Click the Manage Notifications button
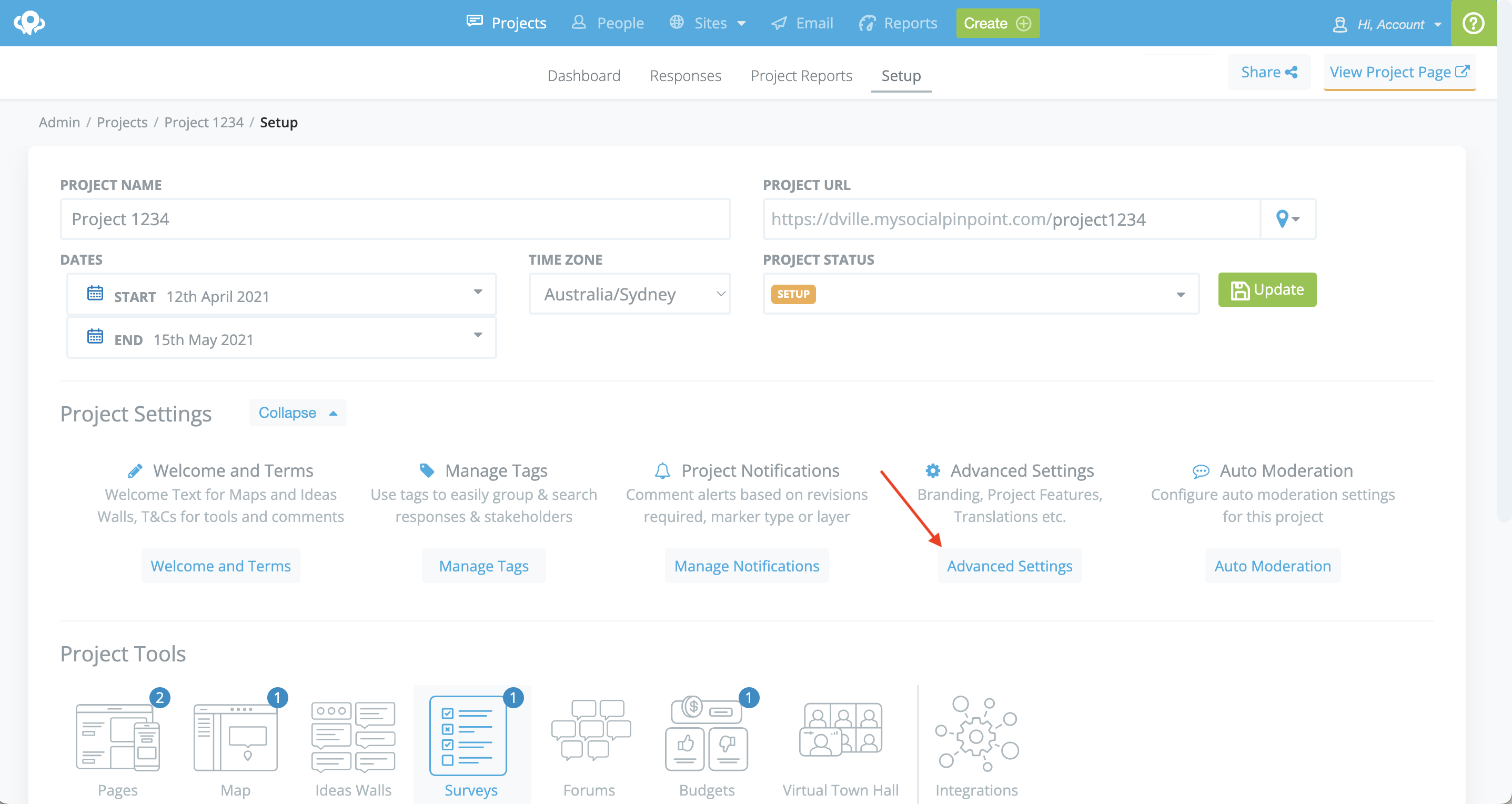 [x=747, y=566]
